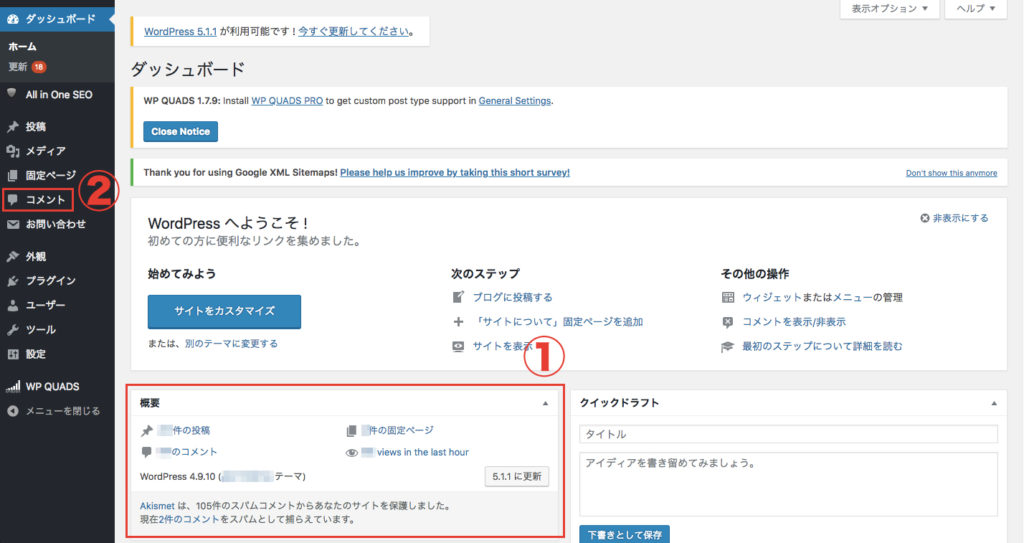Click the pages icon beside 固定ページ
This screenshot has width=1024, height=543.
pos(12,175)
